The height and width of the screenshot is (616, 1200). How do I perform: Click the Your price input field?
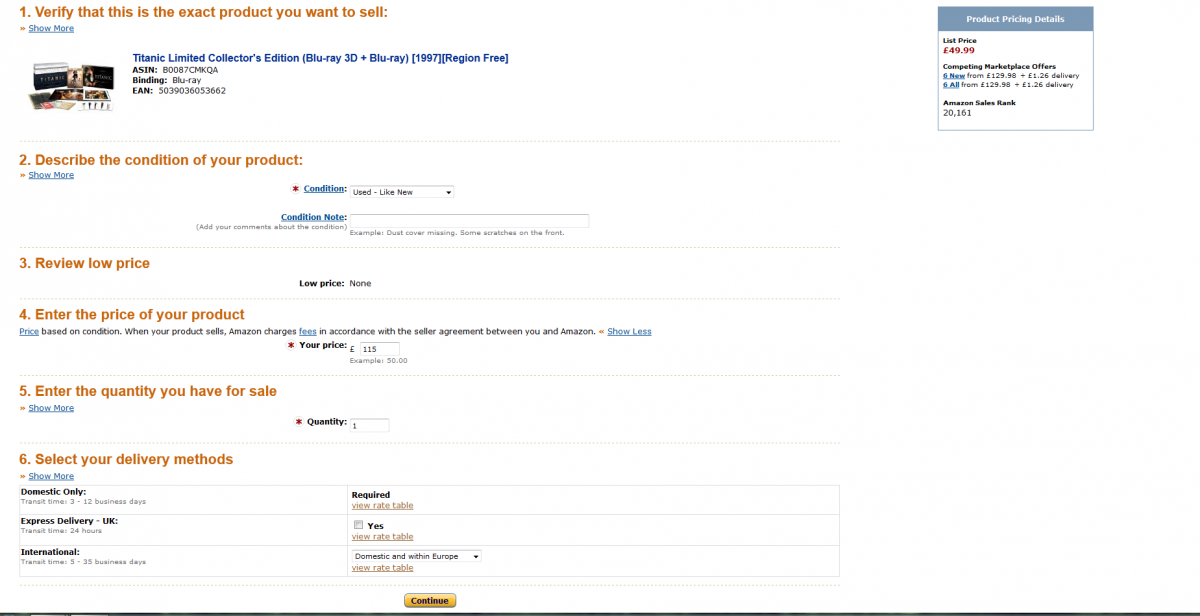click(x=379, y=348)
